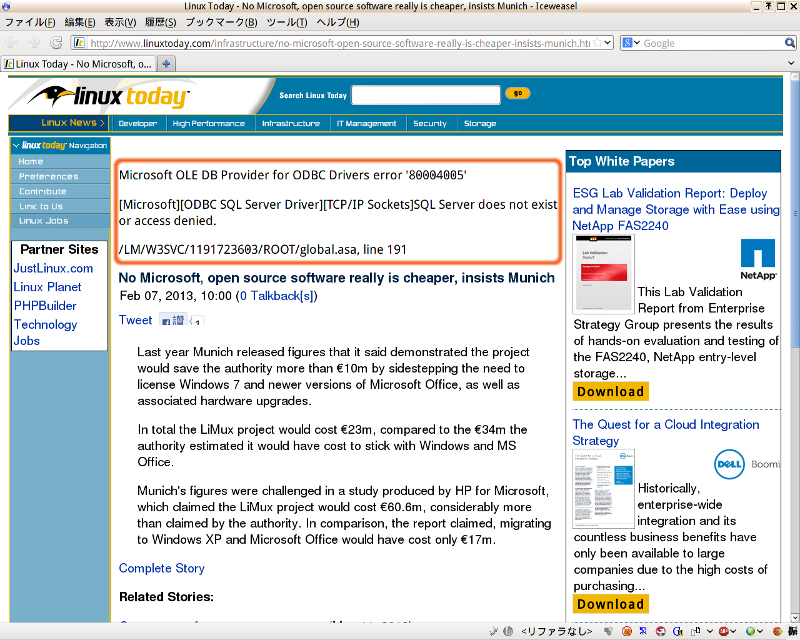Click the Firefox icon in the status bar
The height and width of the screenshot is (640, 800).
(777, 631)
